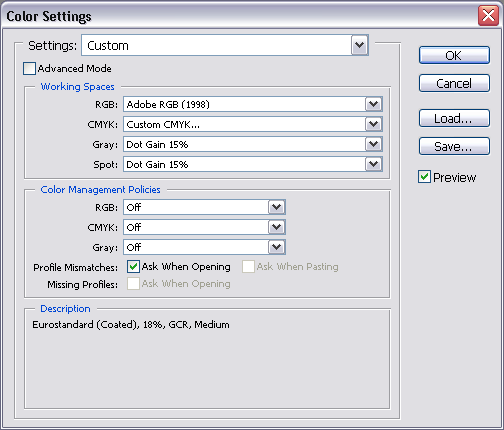Change the Gray color management policy

tap(204, 247)
